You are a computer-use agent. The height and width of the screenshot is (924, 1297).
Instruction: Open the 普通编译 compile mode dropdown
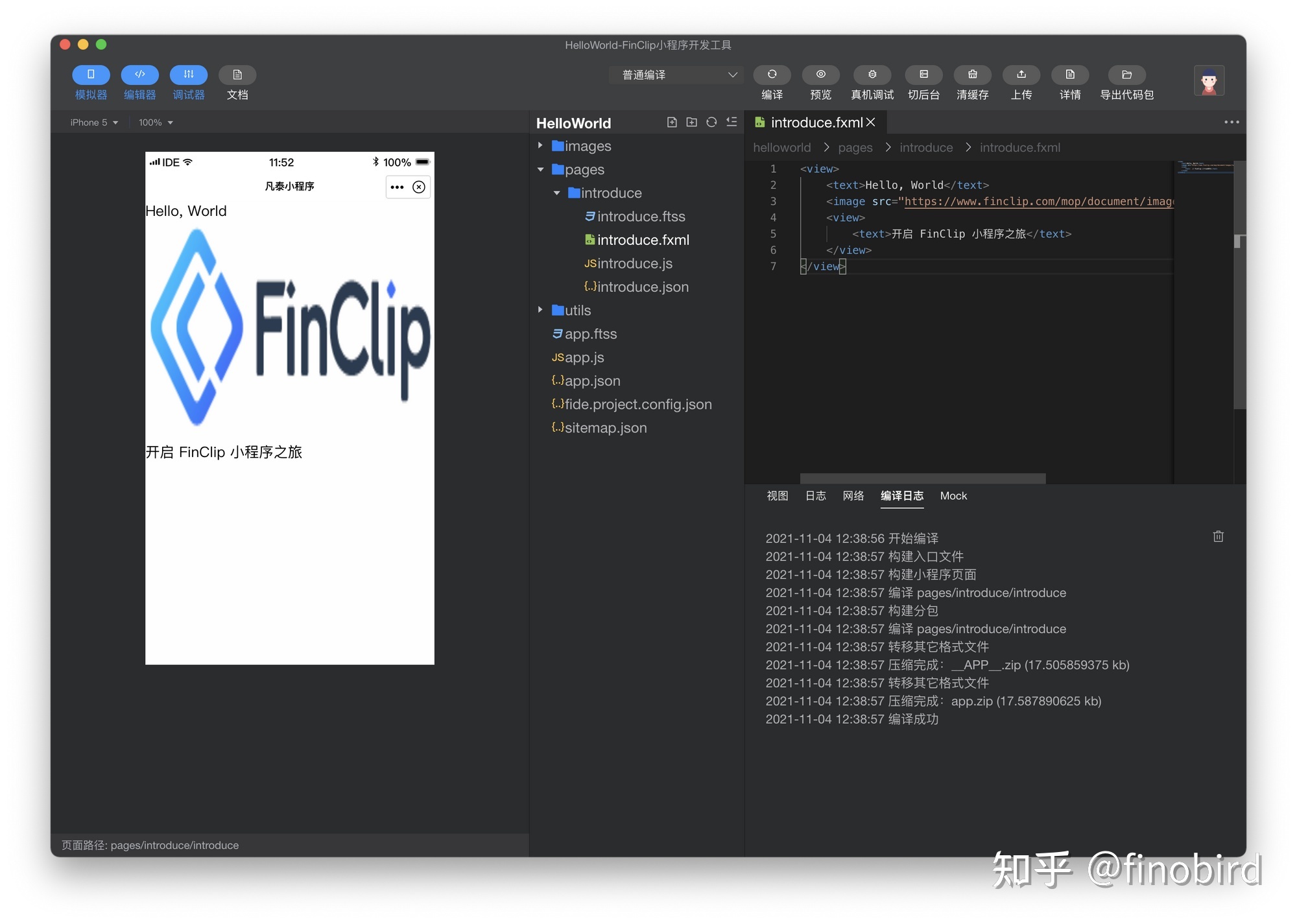click(x=676, y=75)
